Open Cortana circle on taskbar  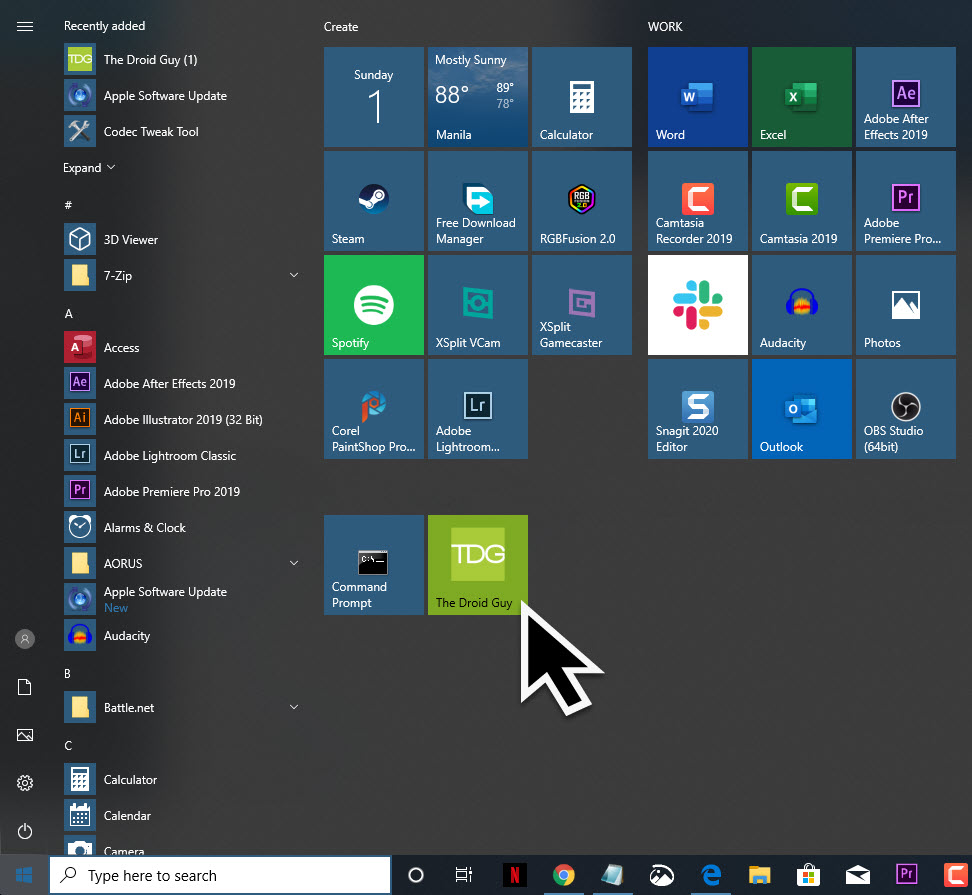[x=416, y=875]
